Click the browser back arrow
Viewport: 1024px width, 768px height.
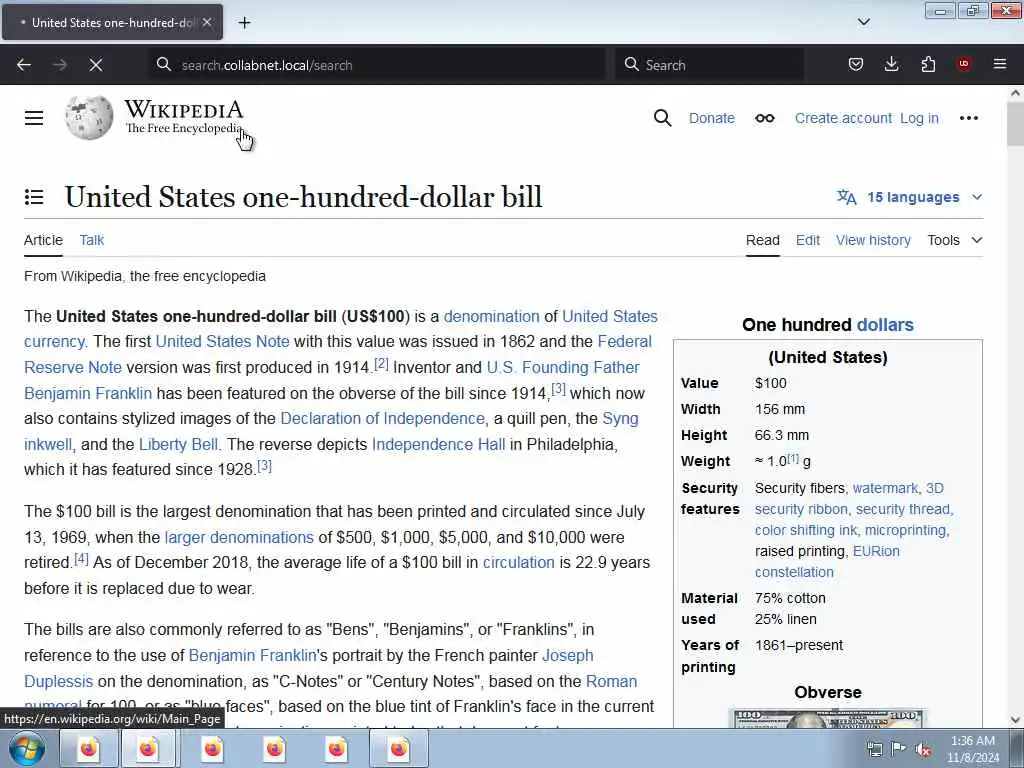point(24,65)
